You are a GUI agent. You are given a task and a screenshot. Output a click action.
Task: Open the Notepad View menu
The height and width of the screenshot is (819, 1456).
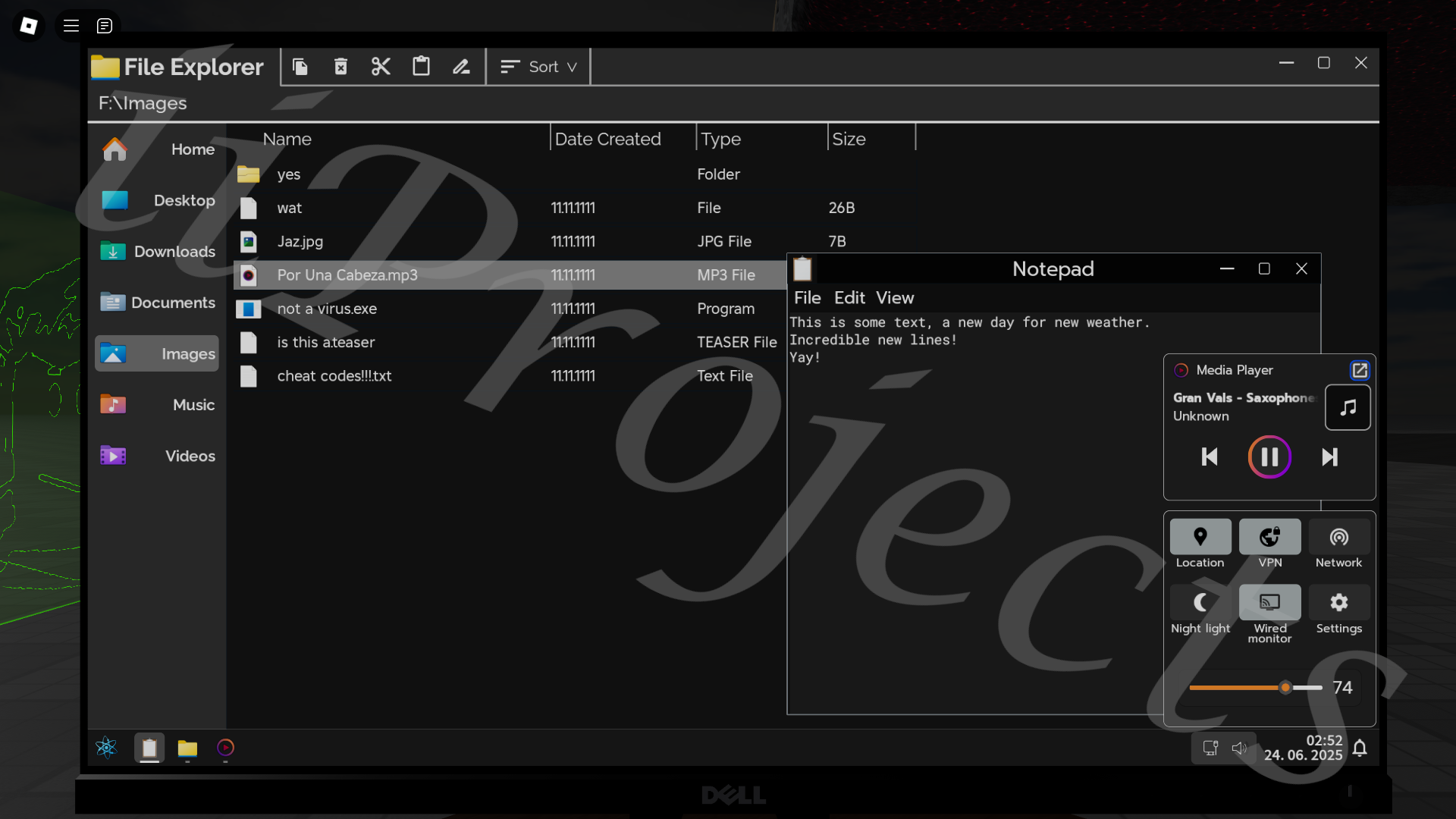895,298
